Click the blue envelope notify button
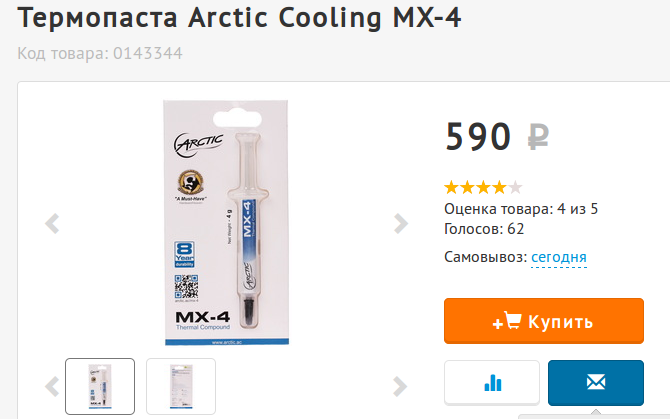The width and height of the screenshot is (670, 419). tap(596, 382)
